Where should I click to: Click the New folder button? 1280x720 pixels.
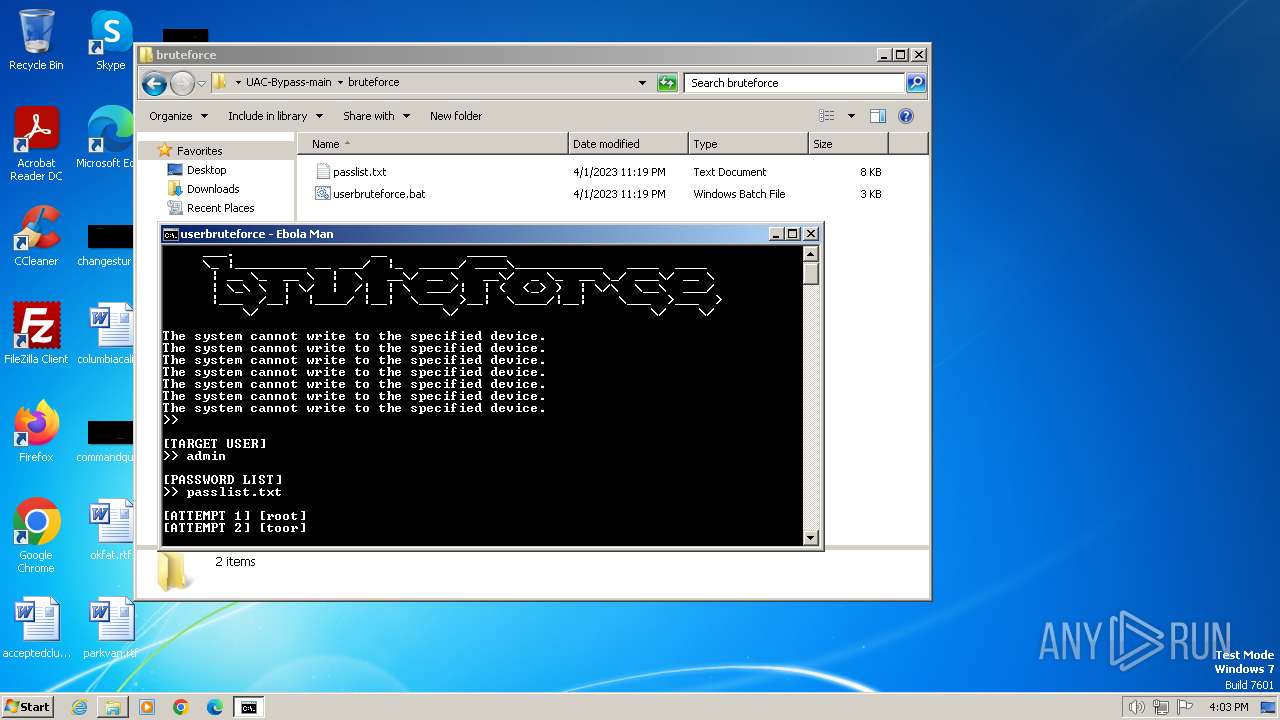point(456,116)
